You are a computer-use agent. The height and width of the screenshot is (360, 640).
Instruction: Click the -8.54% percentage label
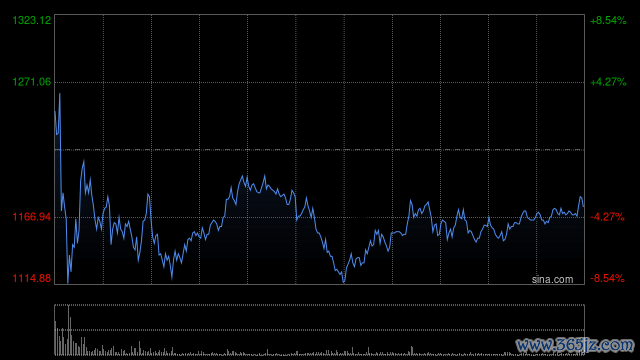coord(607,278)
